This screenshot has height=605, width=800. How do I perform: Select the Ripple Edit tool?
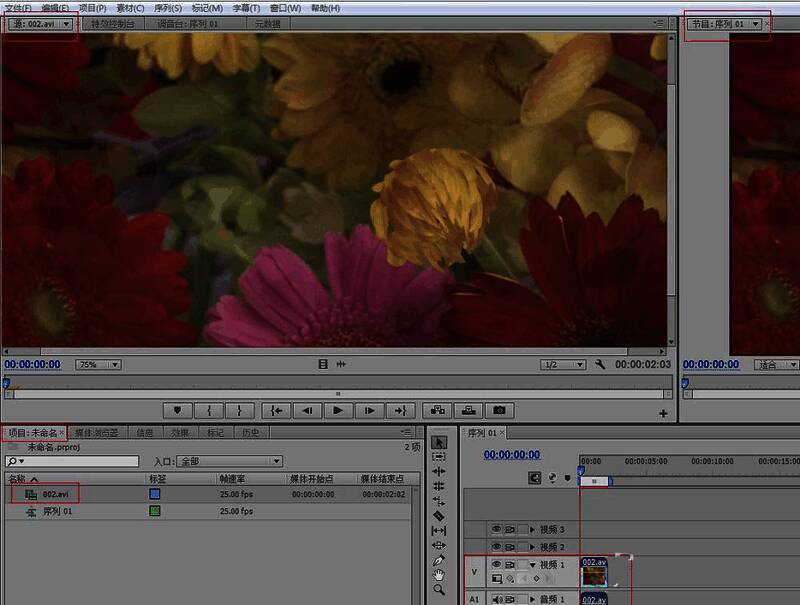(x=438, y=471)
